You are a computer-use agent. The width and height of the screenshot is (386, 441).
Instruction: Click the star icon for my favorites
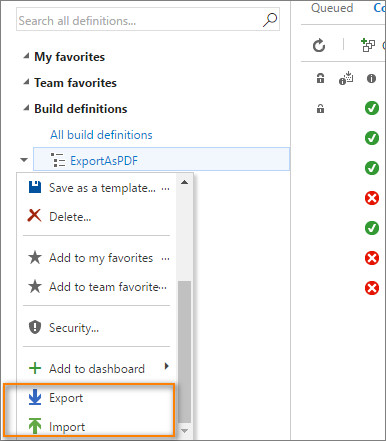coord(35,257)
